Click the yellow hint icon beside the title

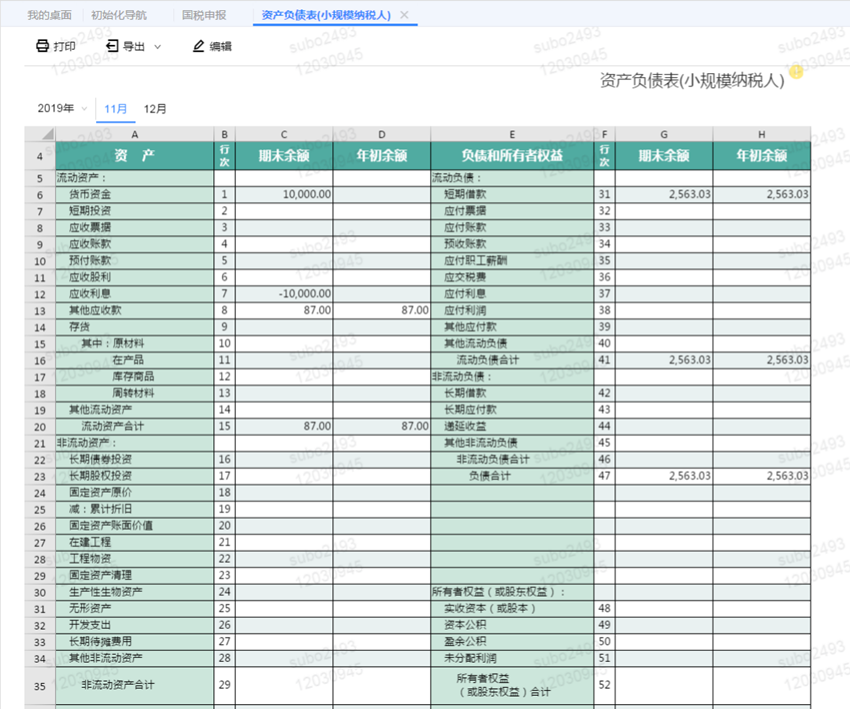coord(796,71)
